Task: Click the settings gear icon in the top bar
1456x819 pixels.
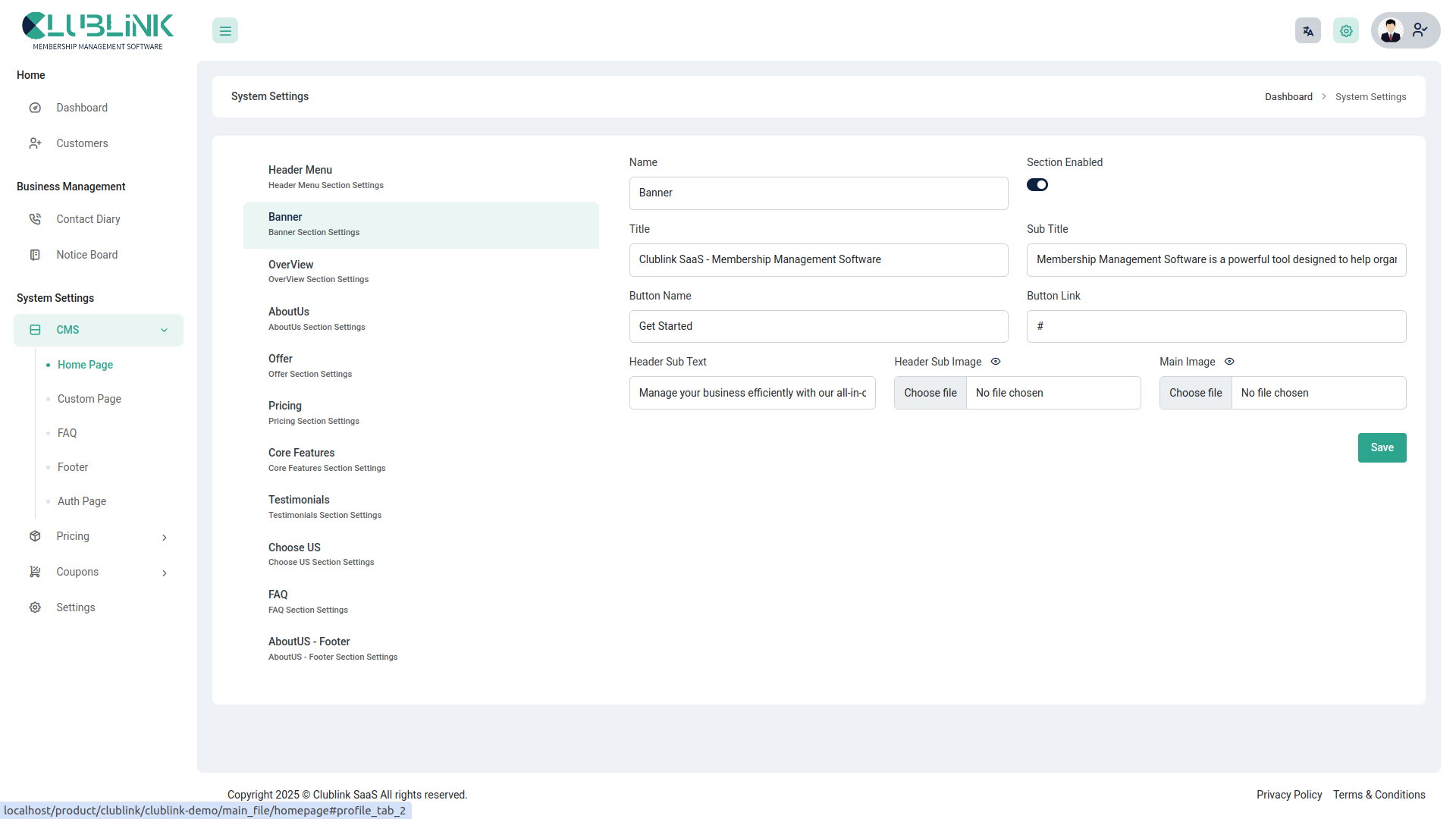Action: (x=1345, y=30)
